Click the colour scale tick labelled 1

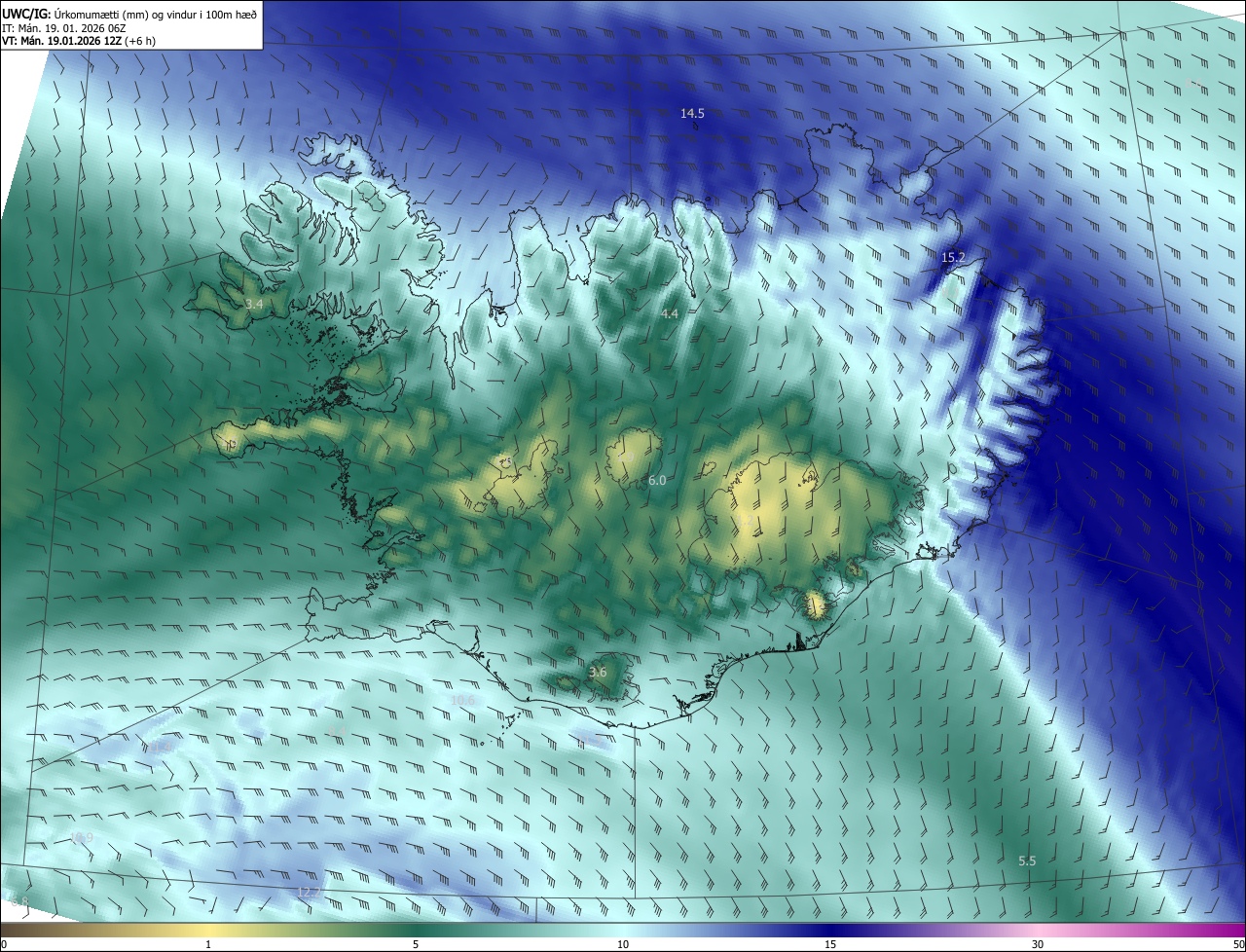(x=208, y=945)
